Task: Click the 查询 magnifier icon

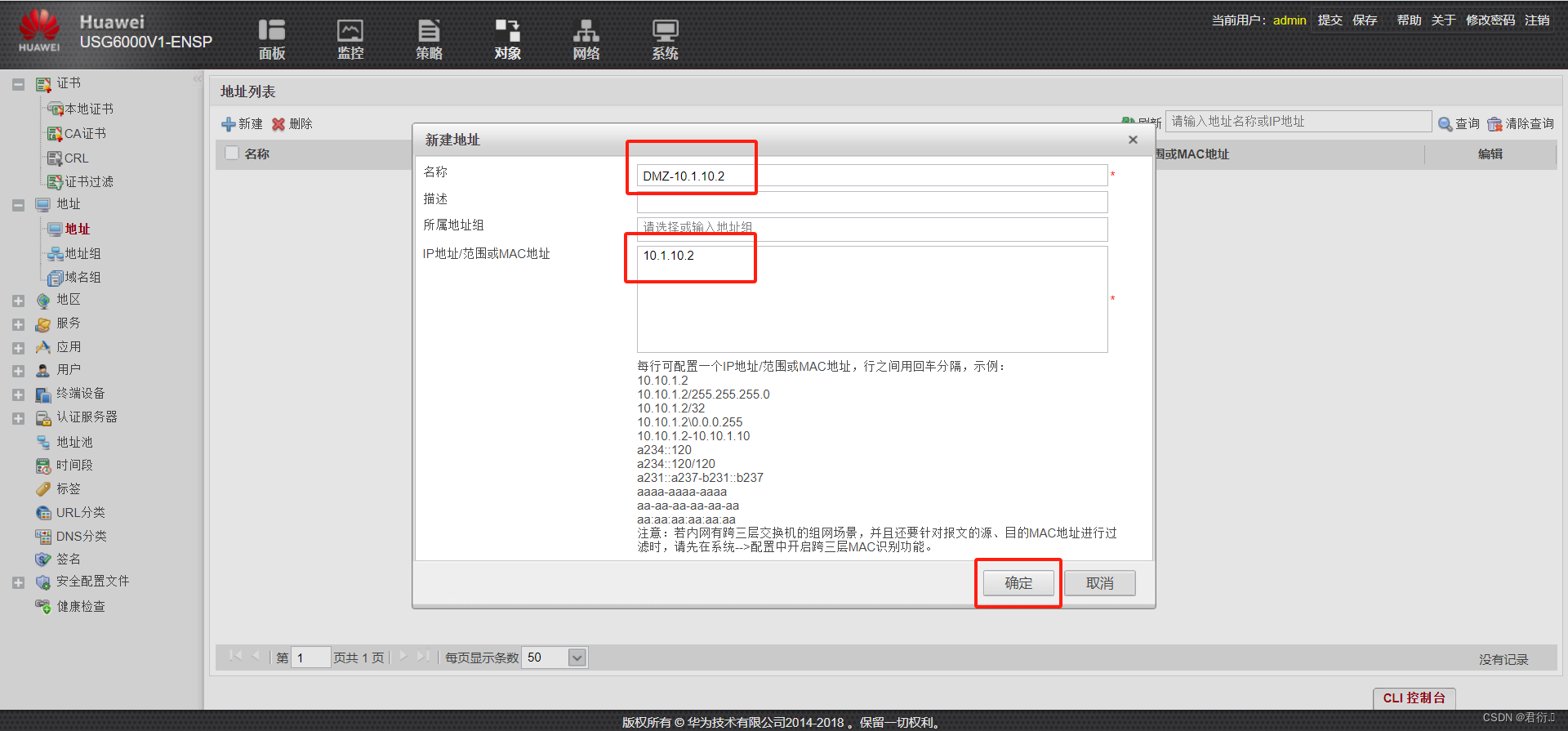Action: (1445, 124)
